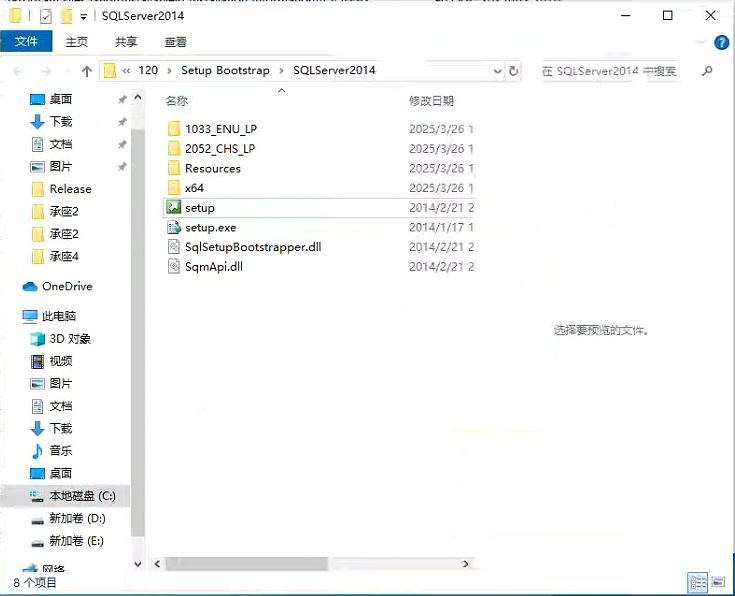Maximize the SQLServer2014 window

(x=668, y=15)
